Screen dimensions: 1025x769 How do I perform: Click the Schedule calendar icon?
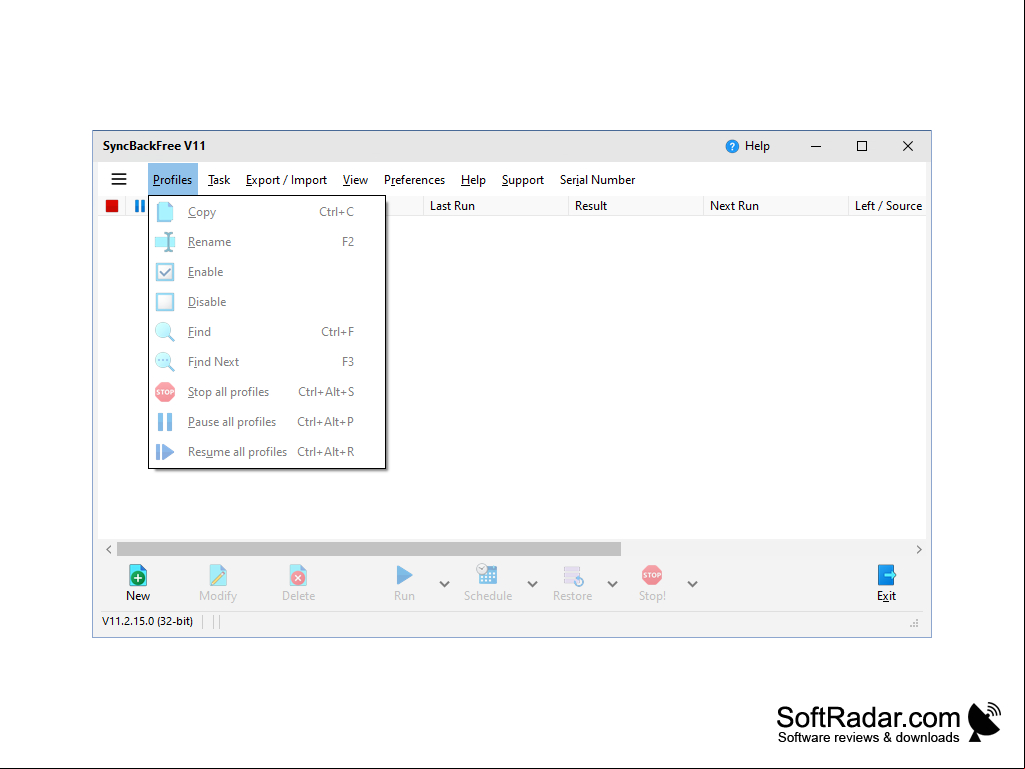coord(487,574)
